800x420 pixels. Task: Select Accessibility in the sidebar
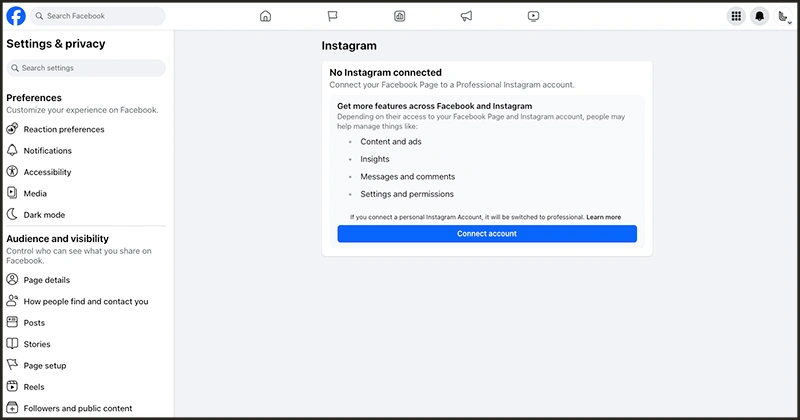coord(47,172)
